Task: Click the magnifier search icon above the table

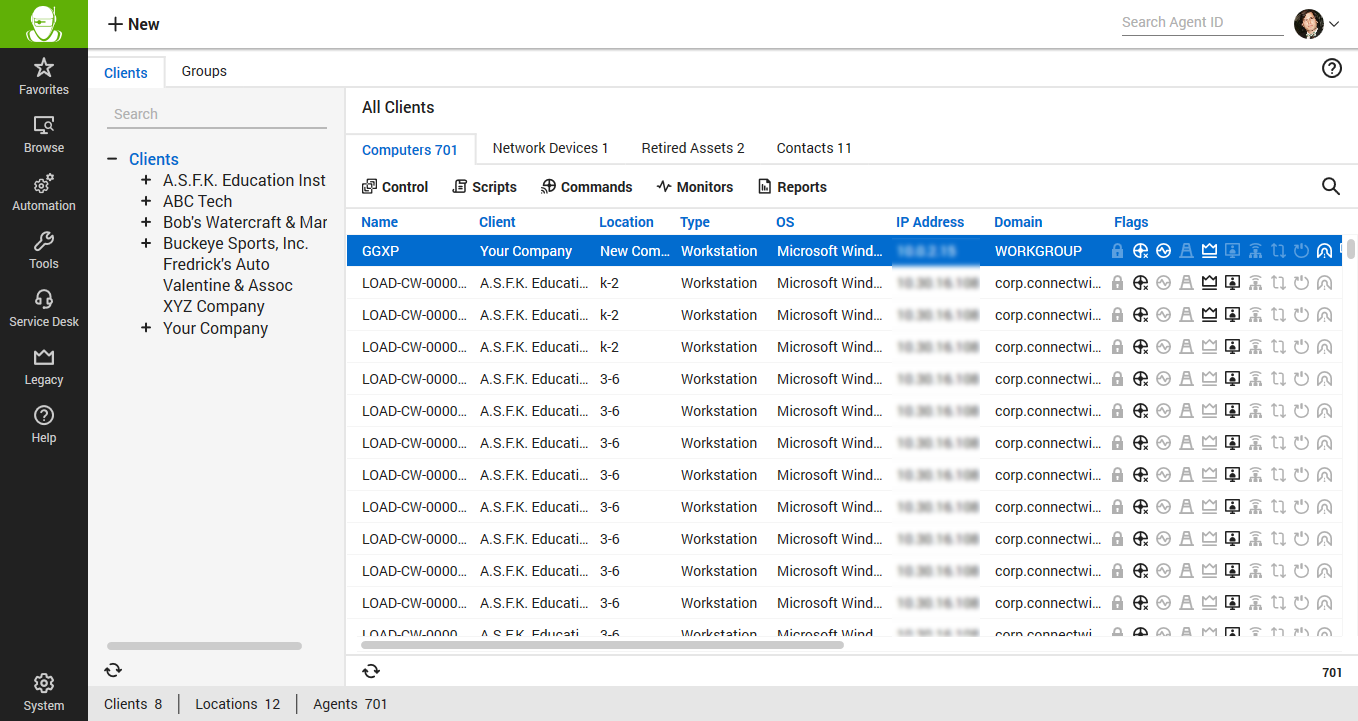Action: tap(1330, 186)
